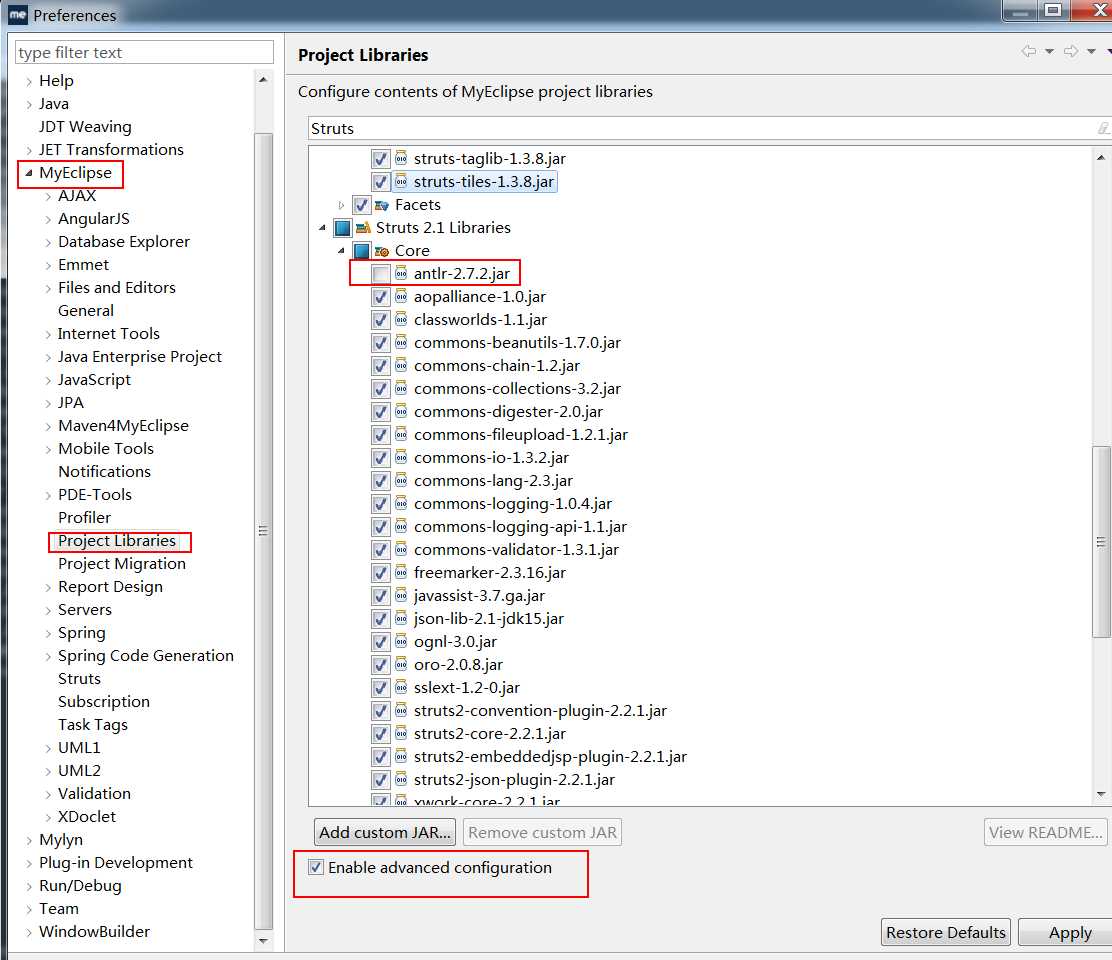Go back with the preferences back arrow

[1028, 51]
